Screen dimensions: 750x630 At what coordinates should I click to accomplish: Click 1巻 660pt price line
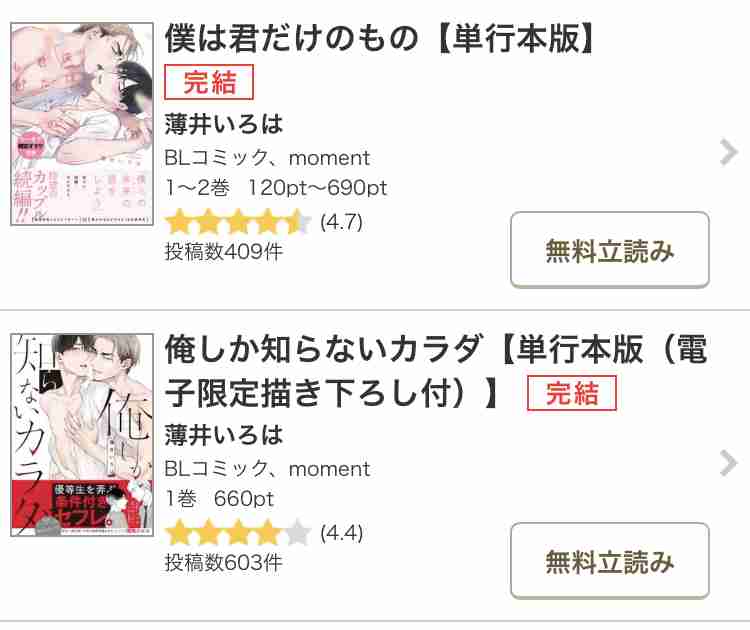[219, 498]
